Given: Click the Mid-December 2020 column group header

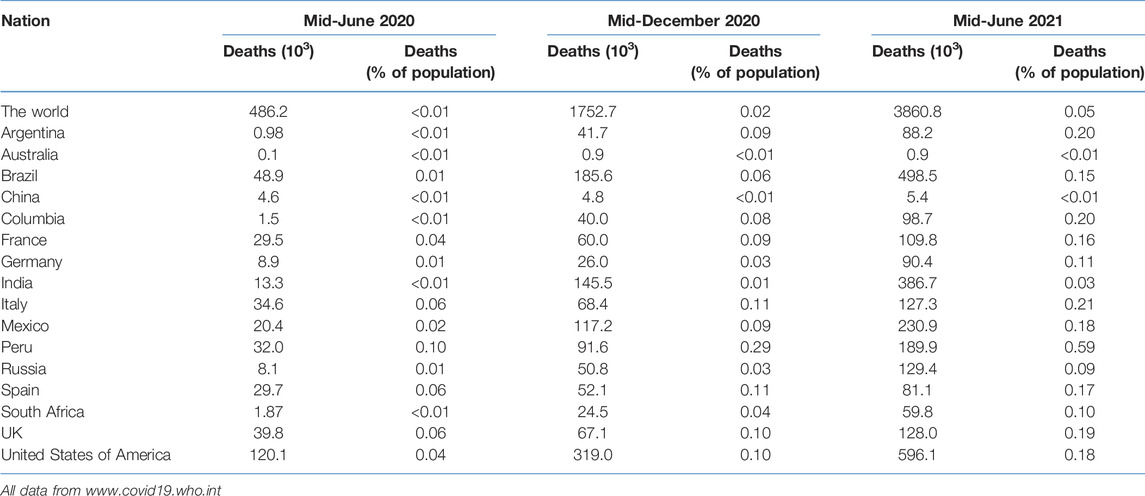Looking at the screenshot, I should [x=683, y=21].
